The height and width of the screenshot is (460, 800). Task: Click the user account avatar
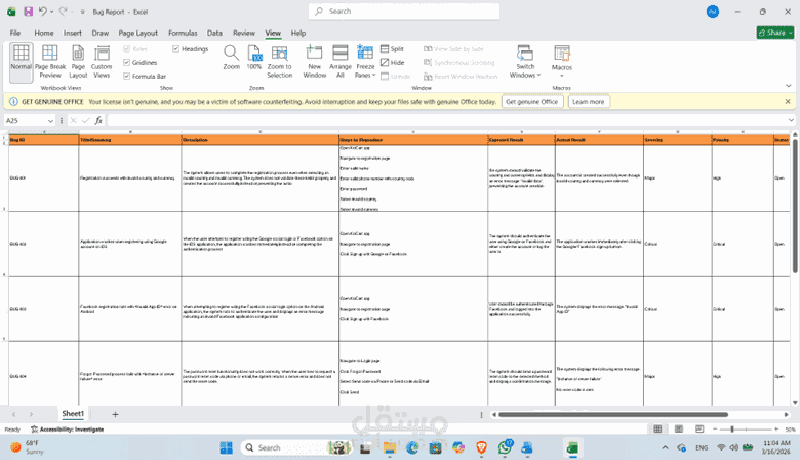(713, 11)
